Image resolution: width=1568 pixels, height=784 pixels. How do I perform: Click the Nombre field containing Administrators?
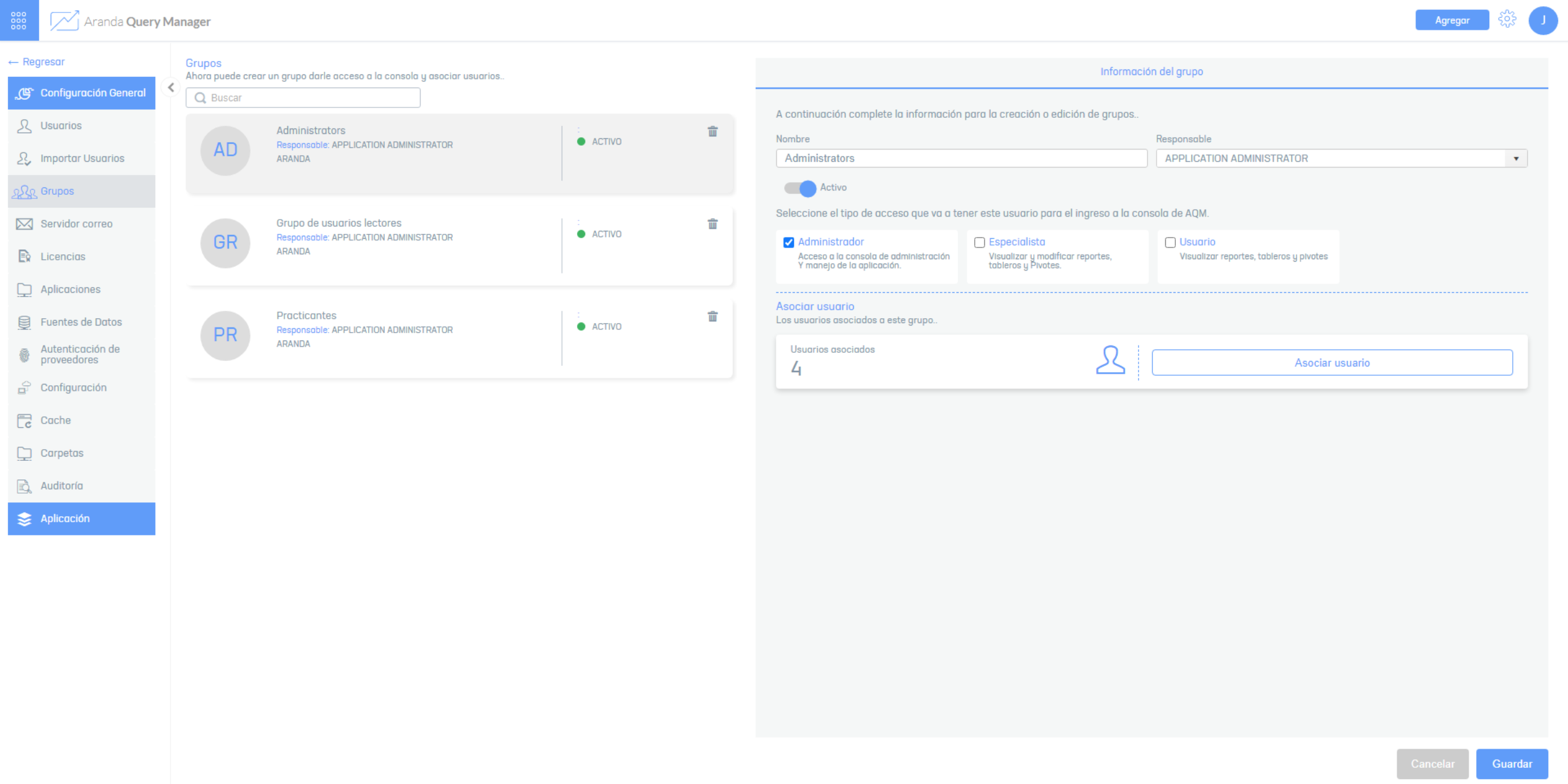tap(961, 159)
